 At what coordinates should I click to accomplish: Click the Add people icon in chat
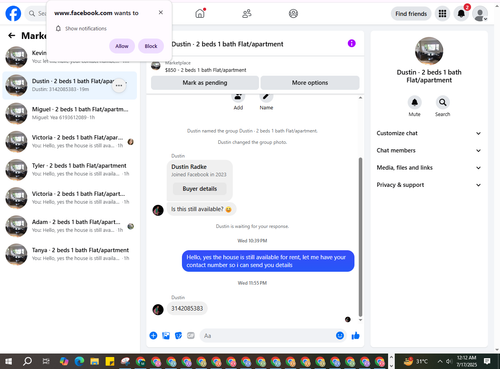[238, 97]
